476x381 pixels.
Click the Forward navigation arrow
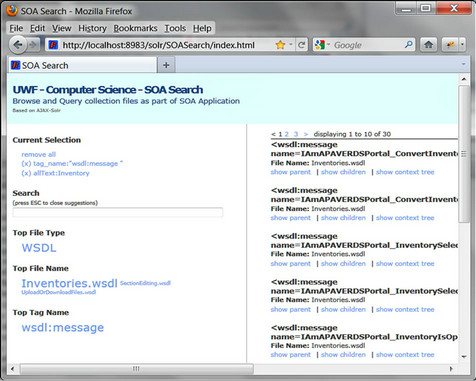pos(33,45)
